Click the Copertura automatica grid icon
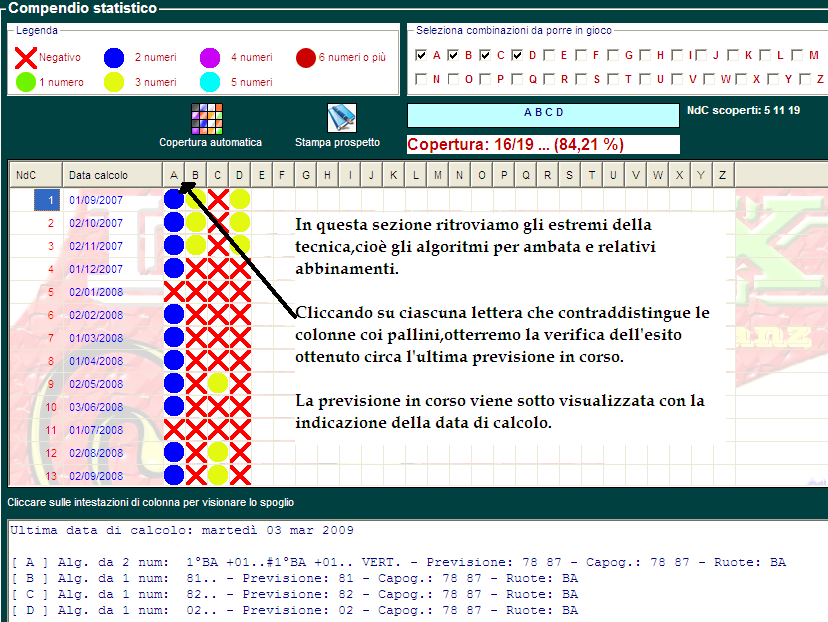This screenshot has width=828, height=622. point(206,119)
